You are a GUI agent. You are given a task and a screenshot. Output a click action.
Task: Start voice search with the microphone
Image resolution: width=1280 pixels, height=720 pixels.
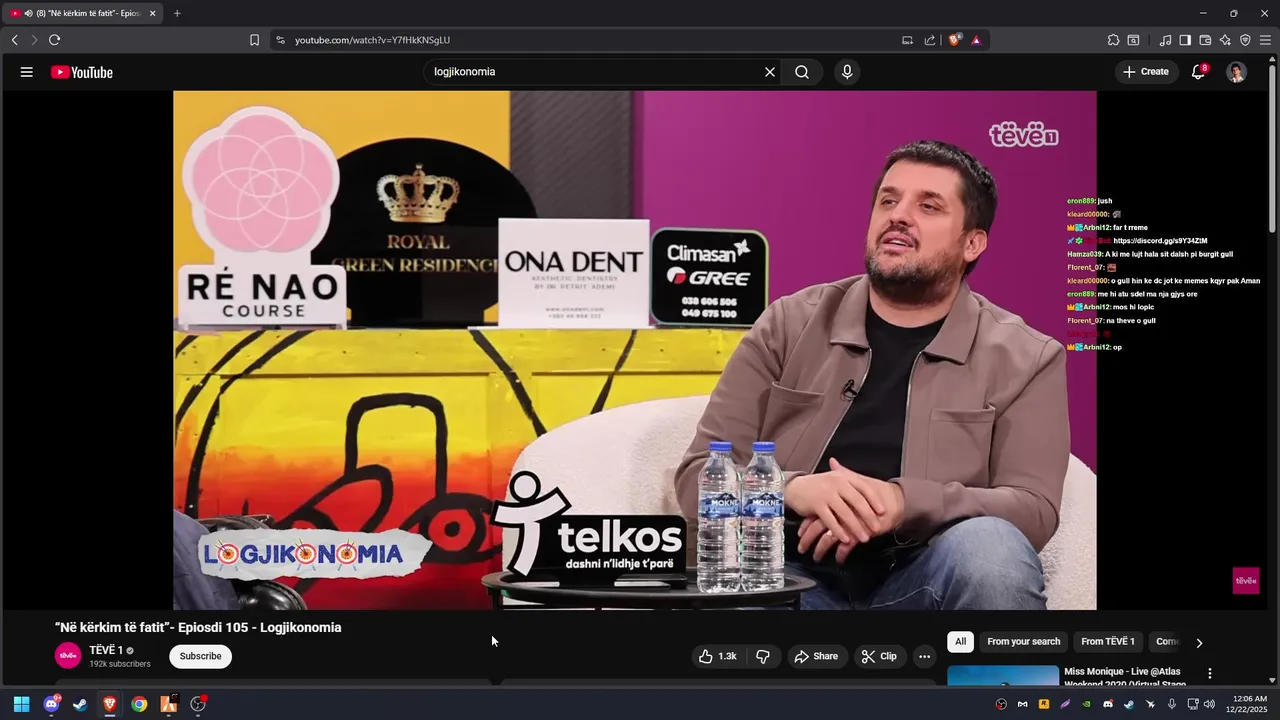[x=847, y=72]
